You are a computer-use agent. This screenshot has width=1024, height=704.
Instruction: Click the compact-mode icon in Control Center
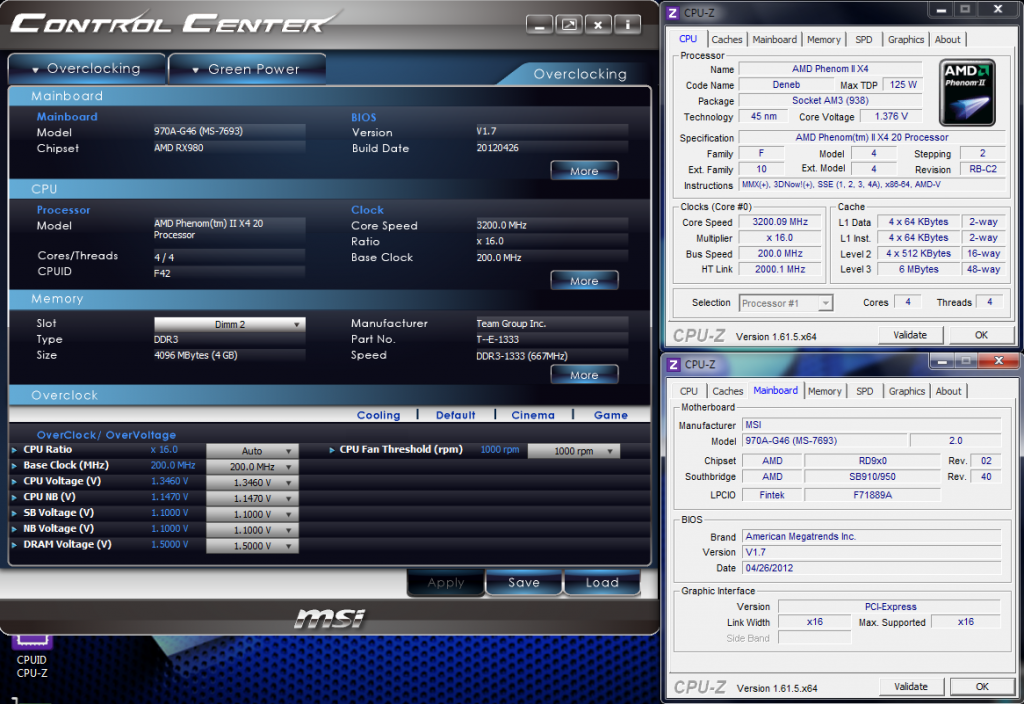[568, 24]
